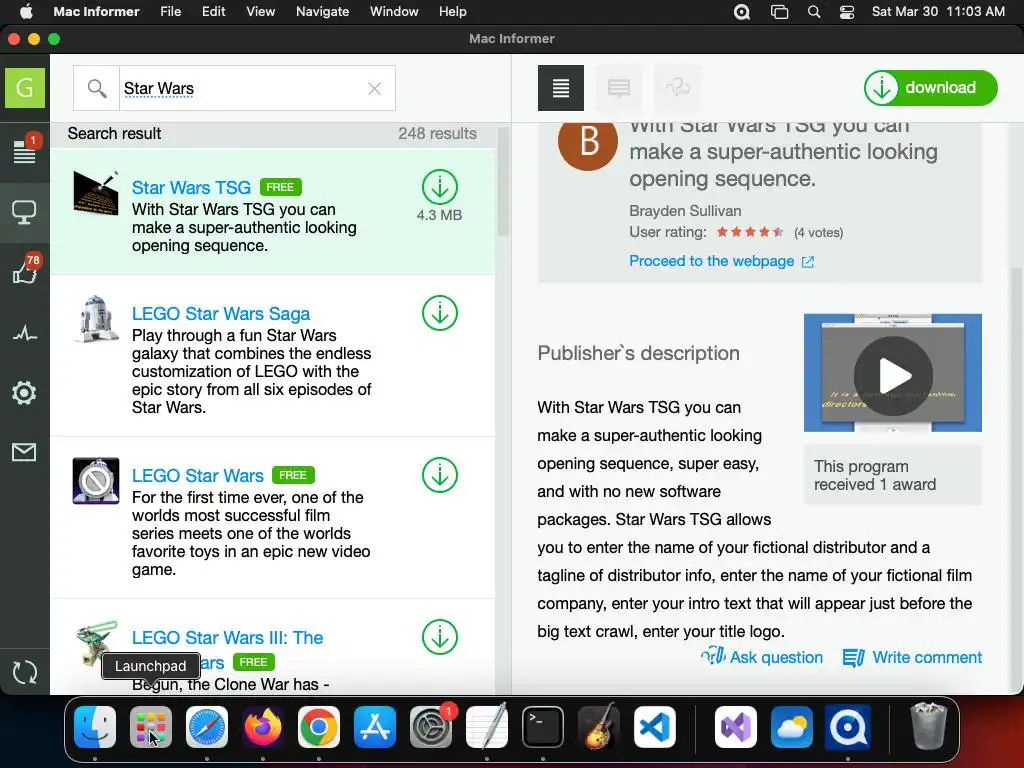Open the cloud weather app in Dock
The height and width of the screenshot is (768, 1024).
[792, 727]
